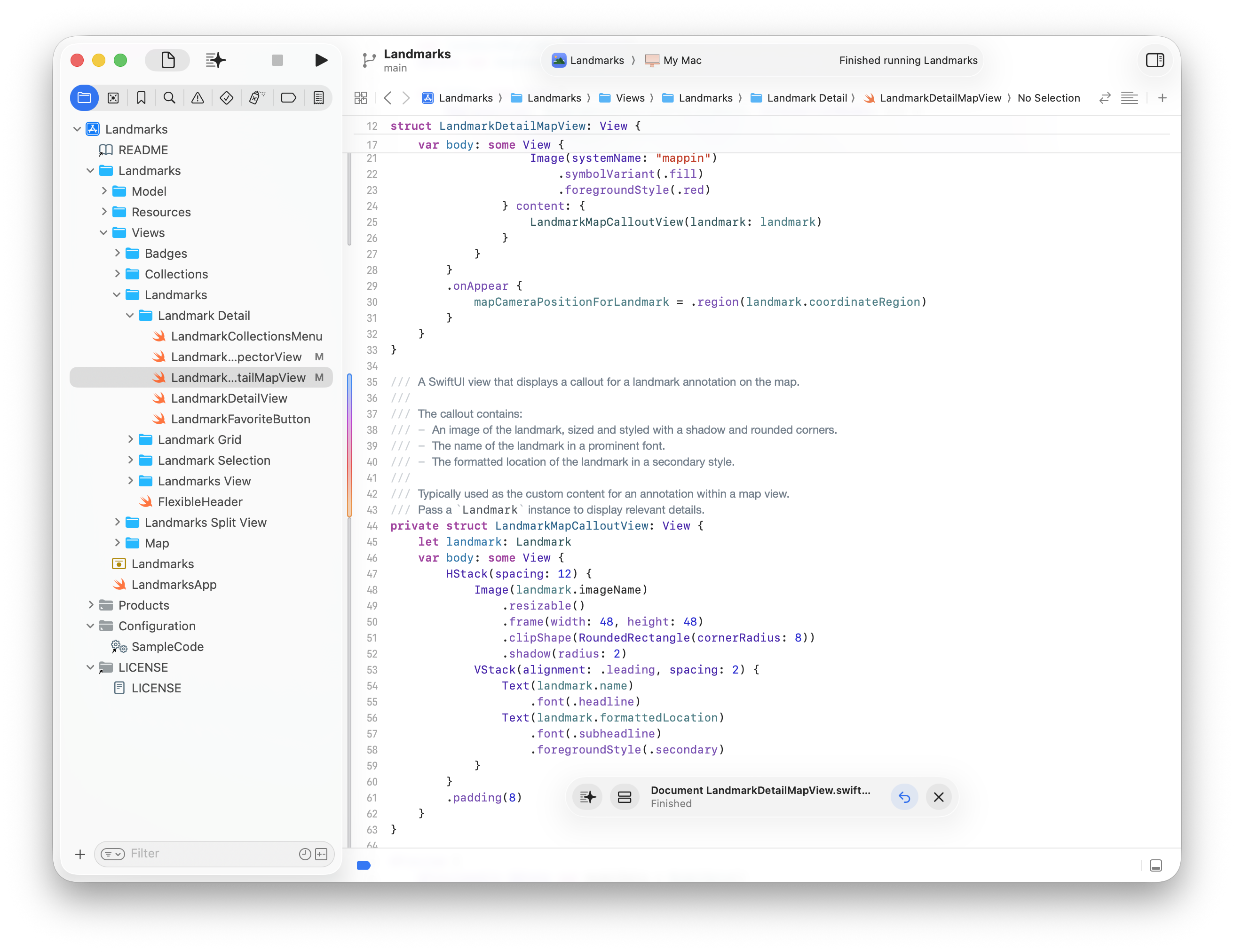Toggle the right inspector panel

pyautogui.click(x=1155, y=60)
